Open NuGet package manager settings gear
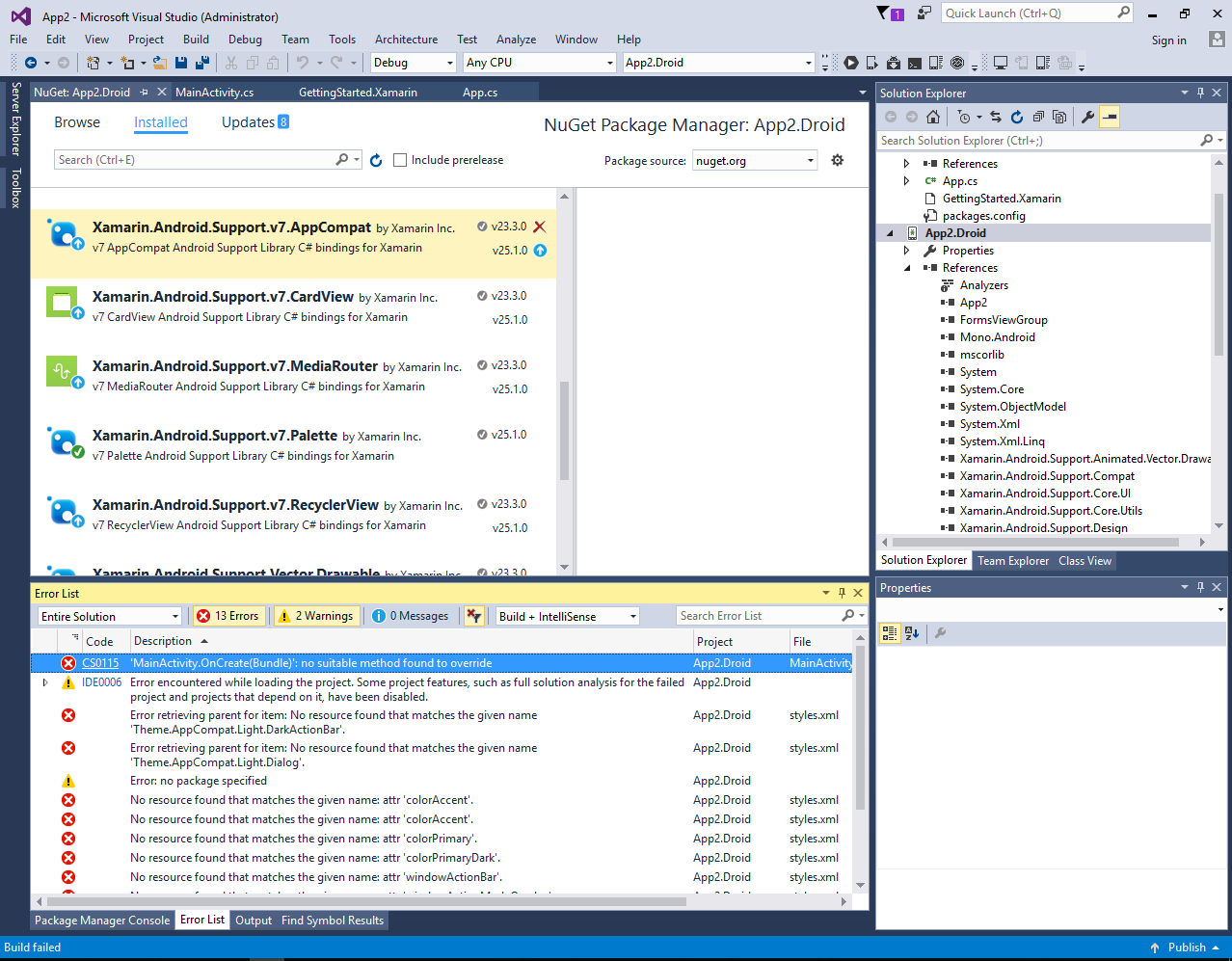This screenshot has height=961, width=1232. tap(838, 160)
